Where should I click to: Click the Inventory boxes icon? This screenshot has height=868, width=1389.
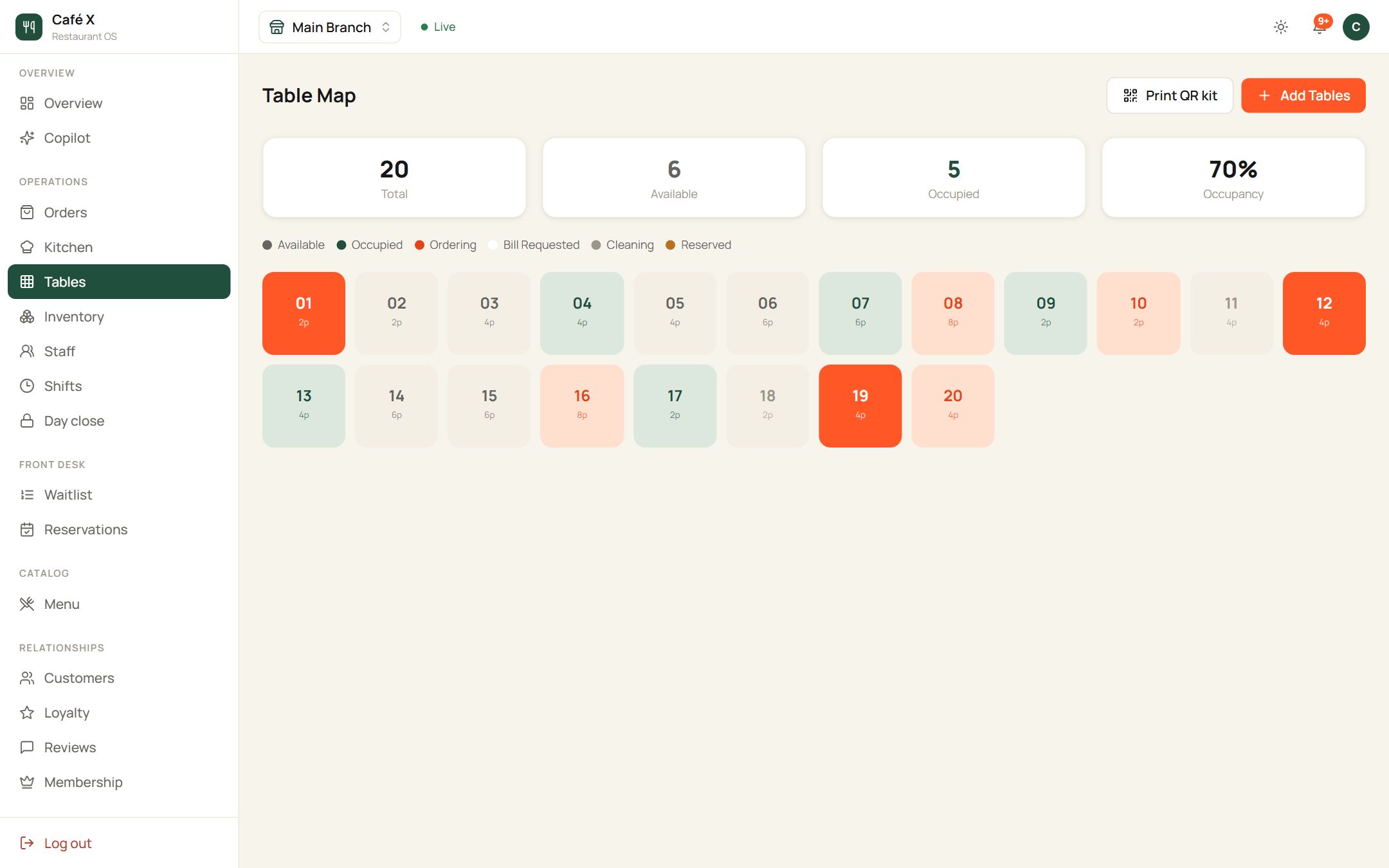[x=27, y=317]
